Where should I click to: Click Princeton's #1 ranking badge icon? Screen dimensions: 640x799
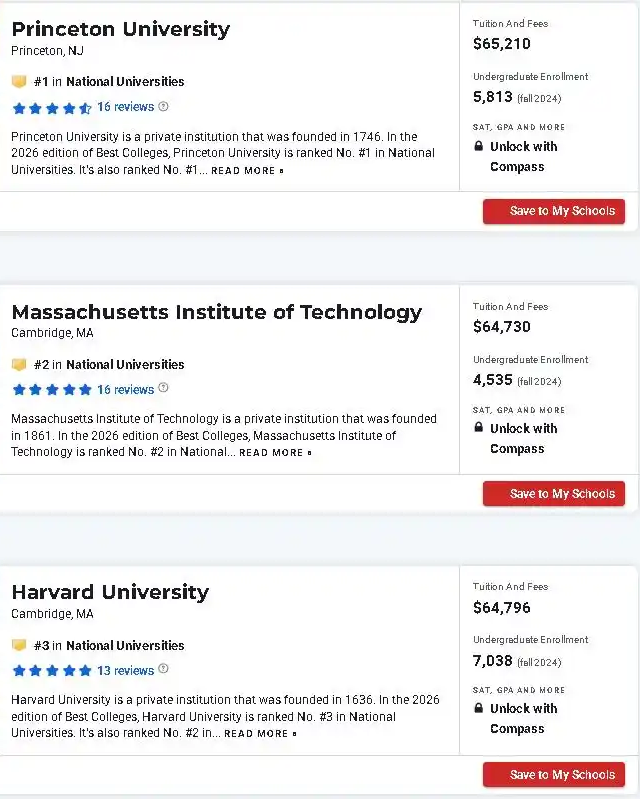19,82
